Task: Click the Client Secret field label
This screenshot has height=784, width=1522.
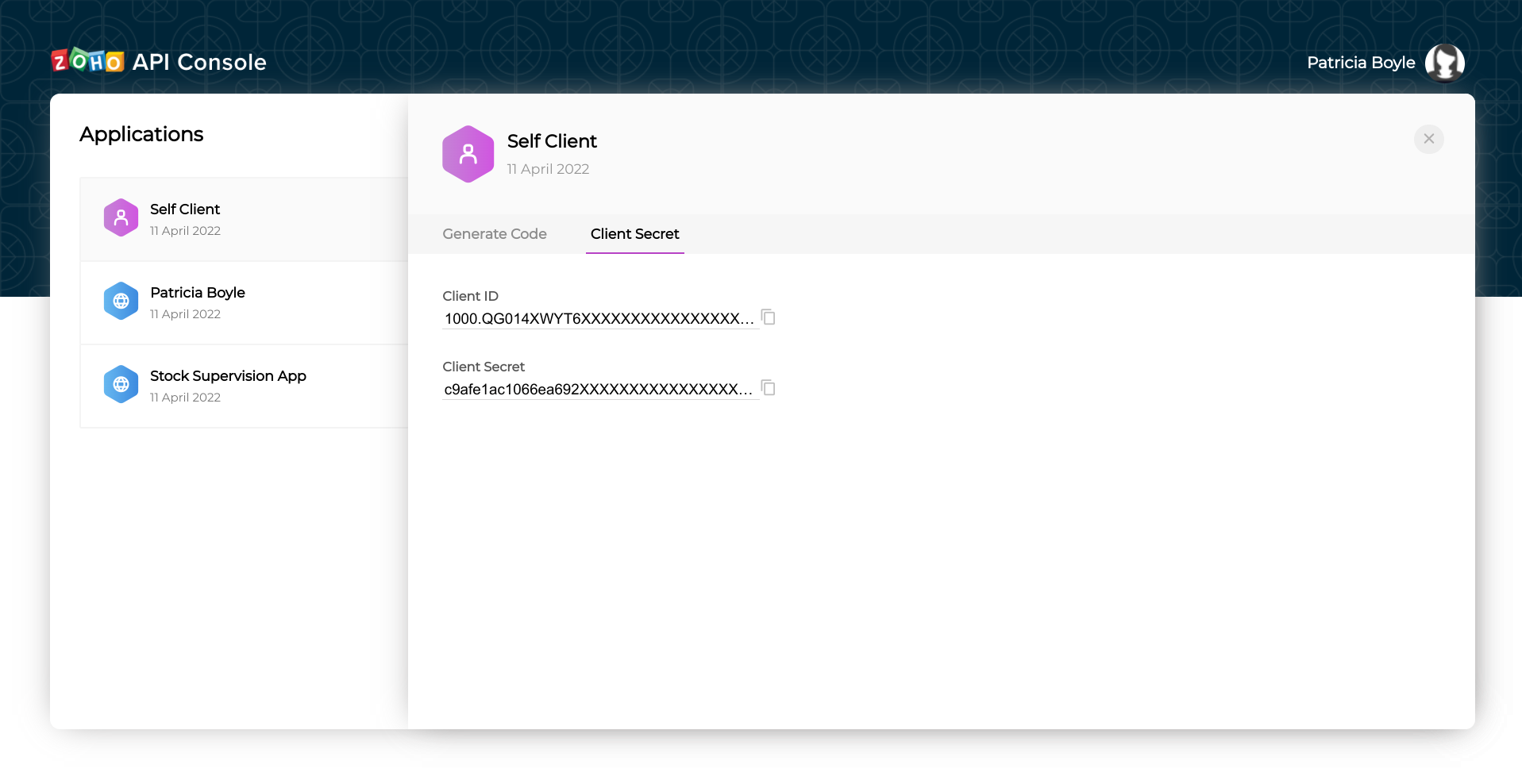Action: tap(484, 367)
